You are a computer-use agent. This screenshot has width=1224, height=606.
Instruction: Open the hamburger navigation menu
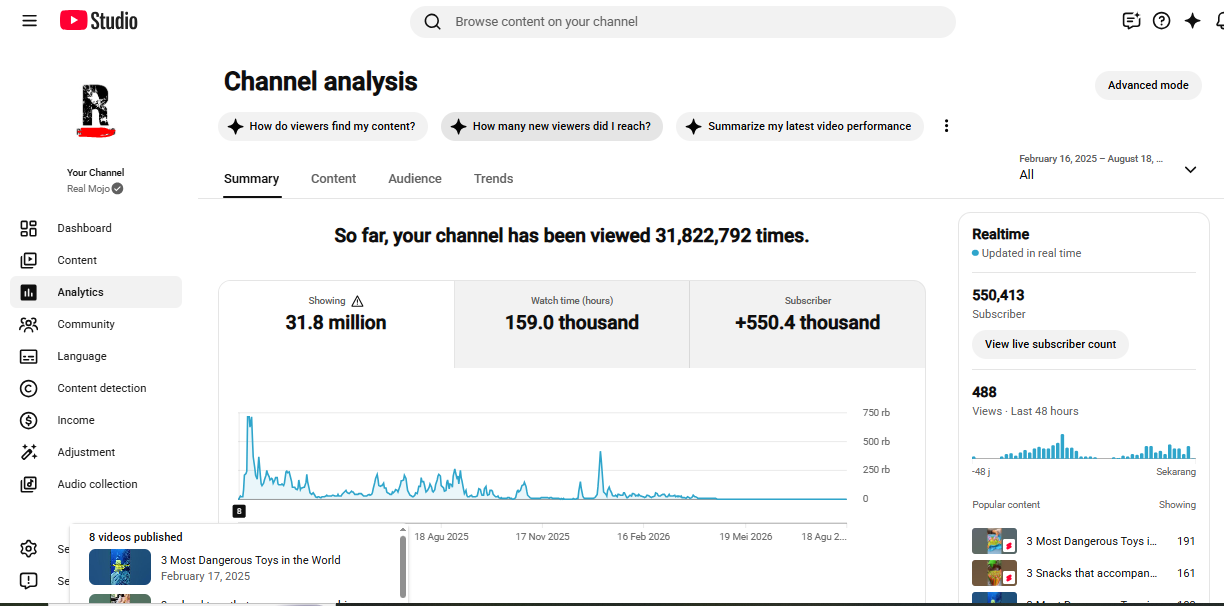[x=29, y=21]
